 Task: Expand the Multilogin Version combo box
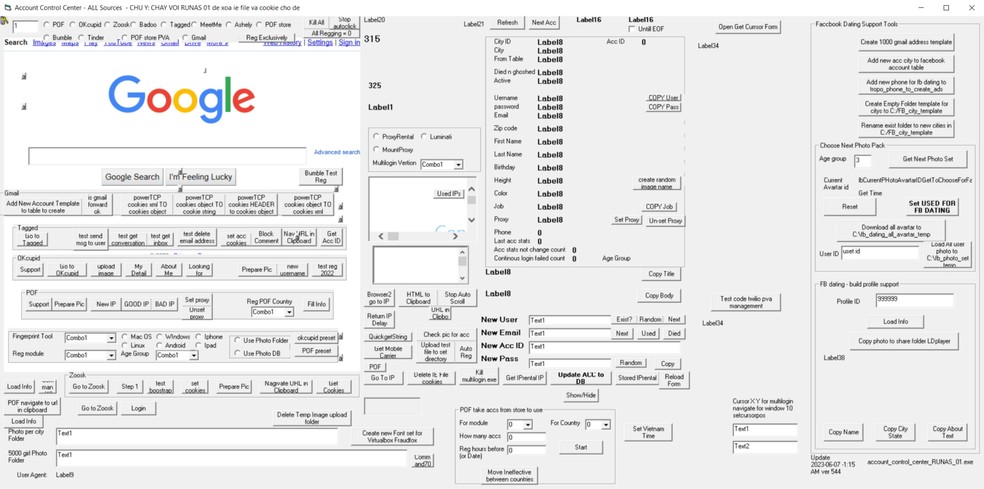click(x=458, y=164)
